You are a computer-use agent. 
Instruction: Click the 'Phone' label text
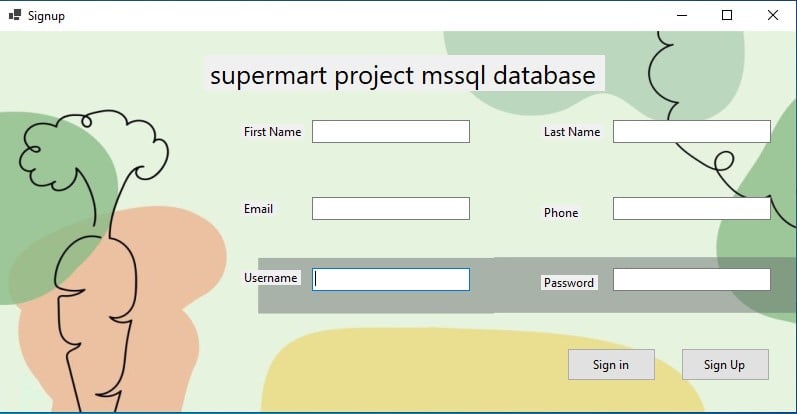[561, 213]
